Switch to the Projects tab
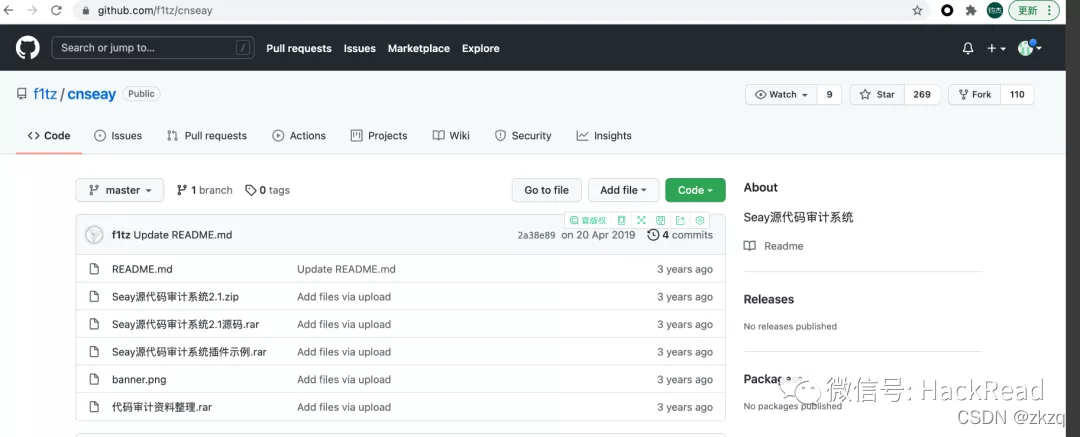Image resolution: width=1080 pixels, height=437 pixels. click(x=379, y=136)
